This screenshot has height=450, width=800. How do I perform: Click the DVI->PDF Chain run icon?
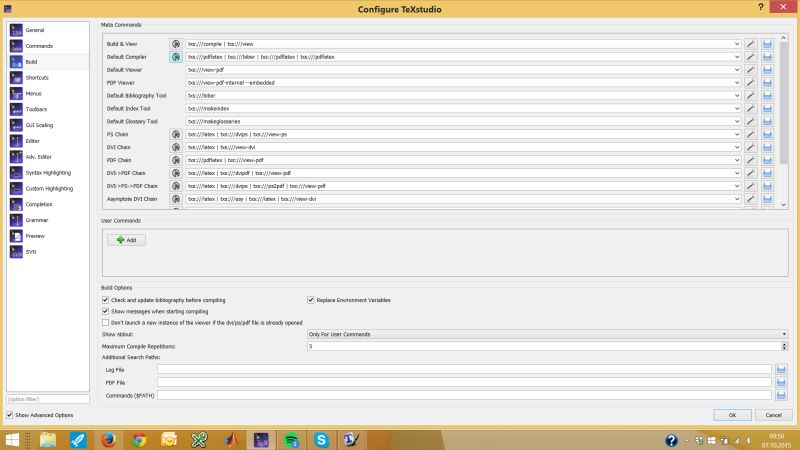coord(176,173)
